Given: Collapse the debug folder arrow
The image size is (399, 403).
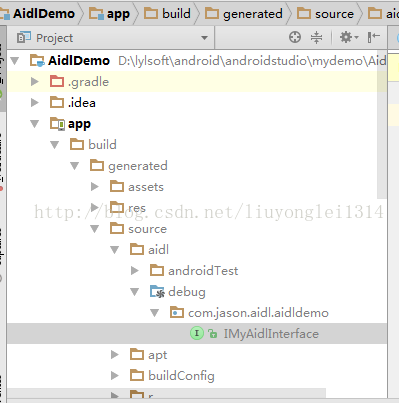Looking at the screenshot, I should 135,292.
